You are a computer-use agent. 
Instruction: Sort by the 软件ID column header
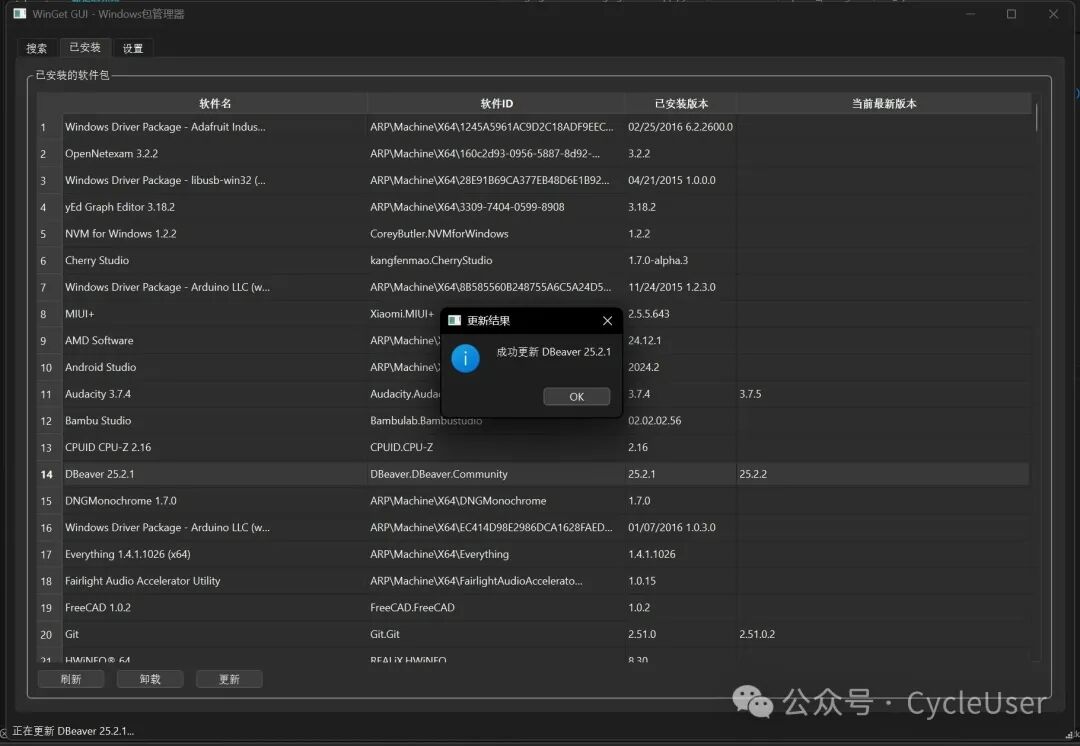coord(496,103)
